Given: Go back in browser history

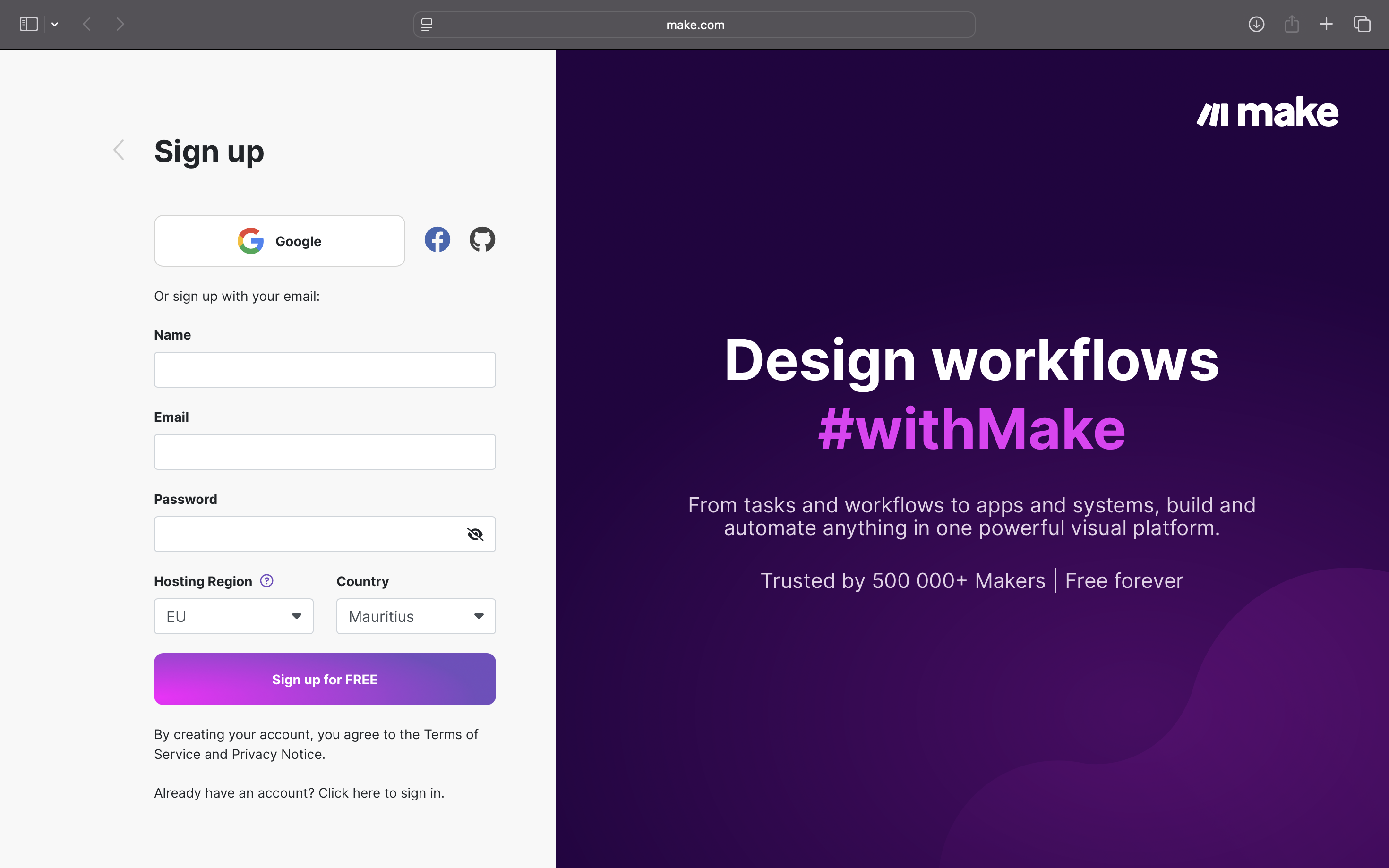Looking at the screenshot, I should coord(87,24).
